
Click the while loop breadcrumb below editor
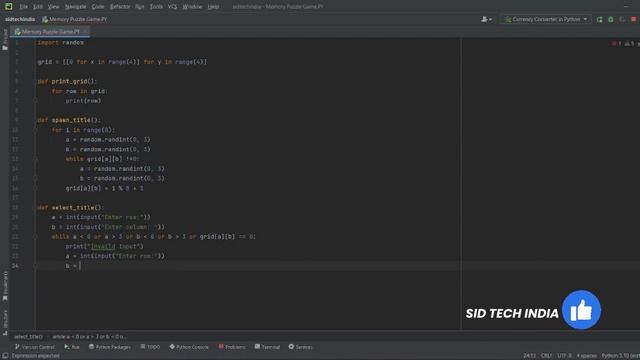(90, 337)
